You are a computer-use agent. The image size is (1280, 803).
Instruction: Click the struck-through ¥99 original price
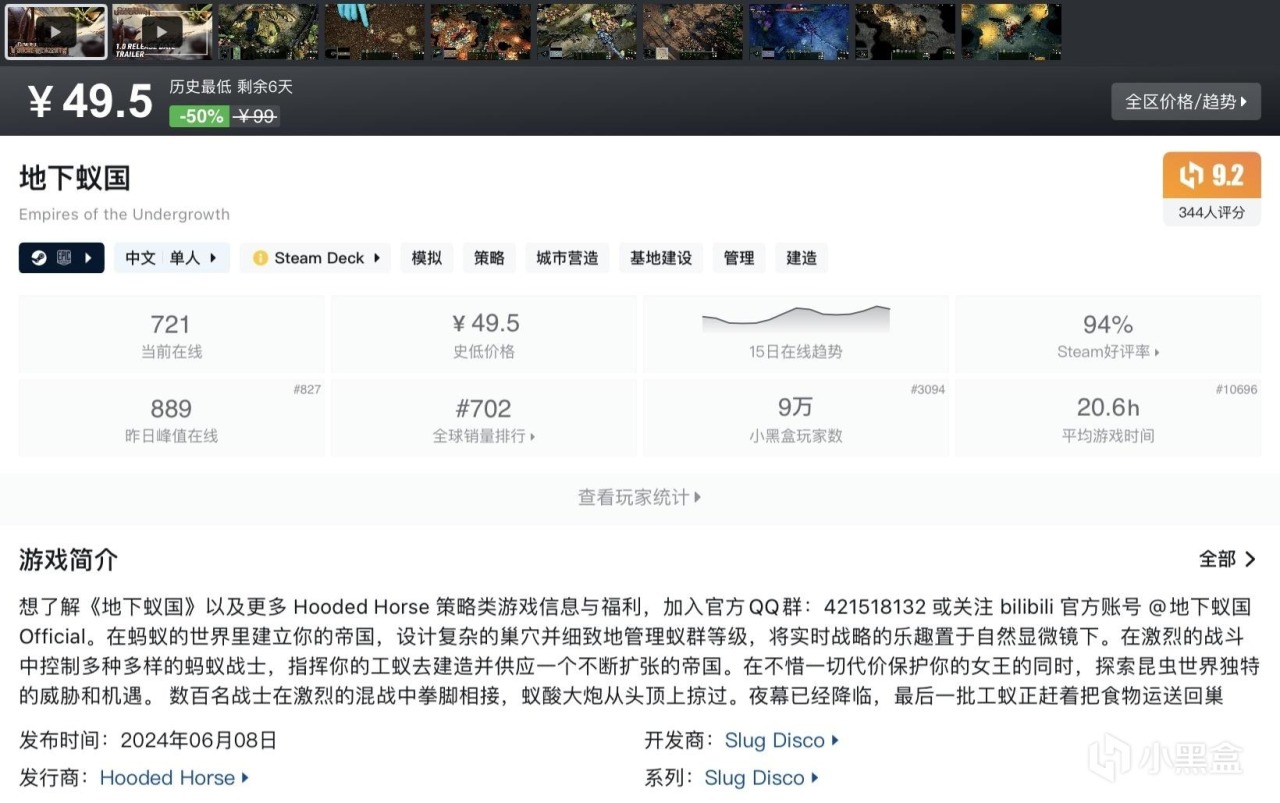[x=255, y=116]
